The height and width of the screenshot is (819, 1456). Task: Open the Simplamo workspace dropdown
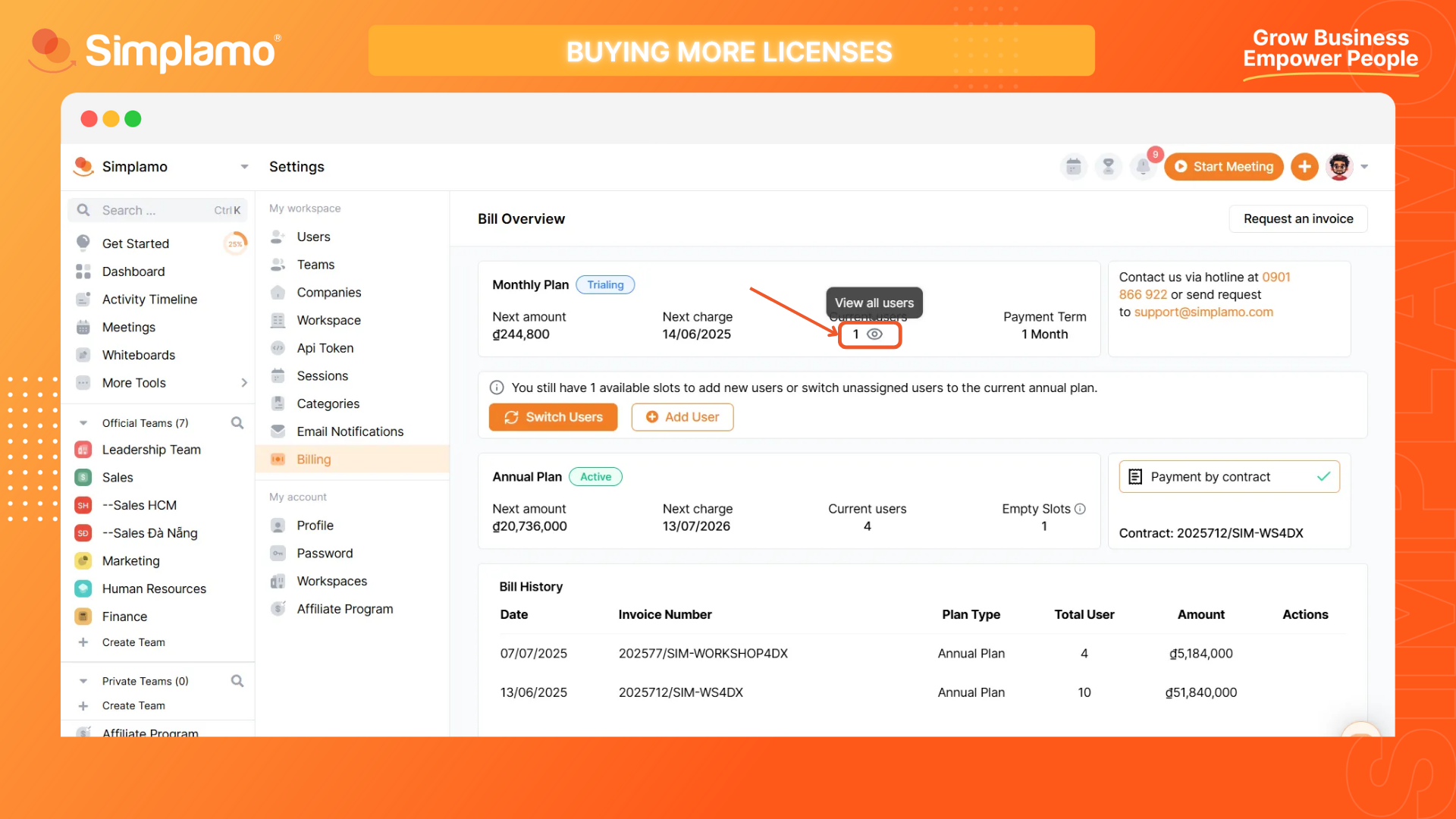coord(244,167)
